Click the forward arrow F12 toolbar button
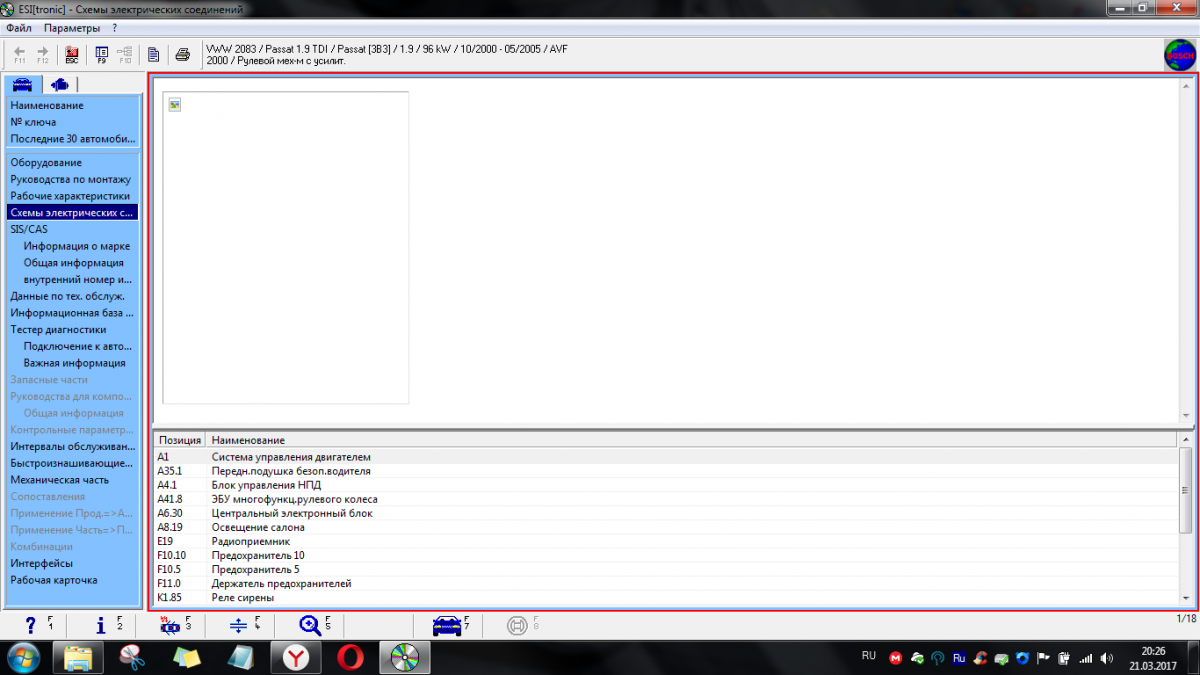 click(x=43, y=54)
